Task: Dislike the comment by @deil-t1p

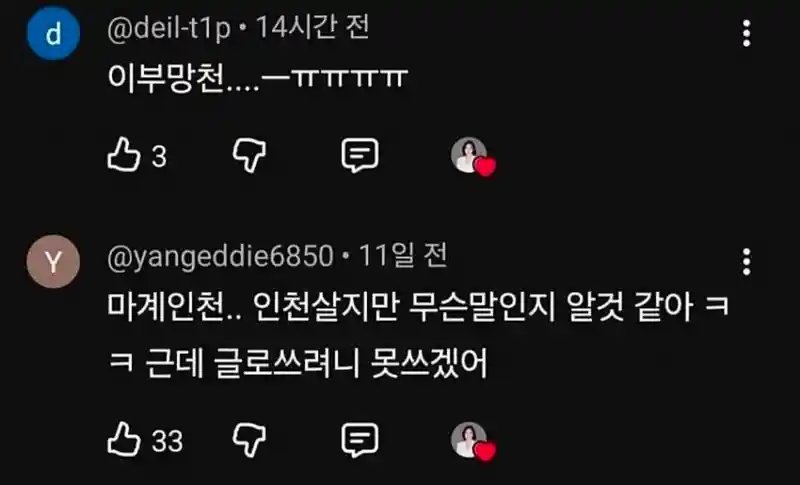Action: pyautogui.click(x=249, y=155)
